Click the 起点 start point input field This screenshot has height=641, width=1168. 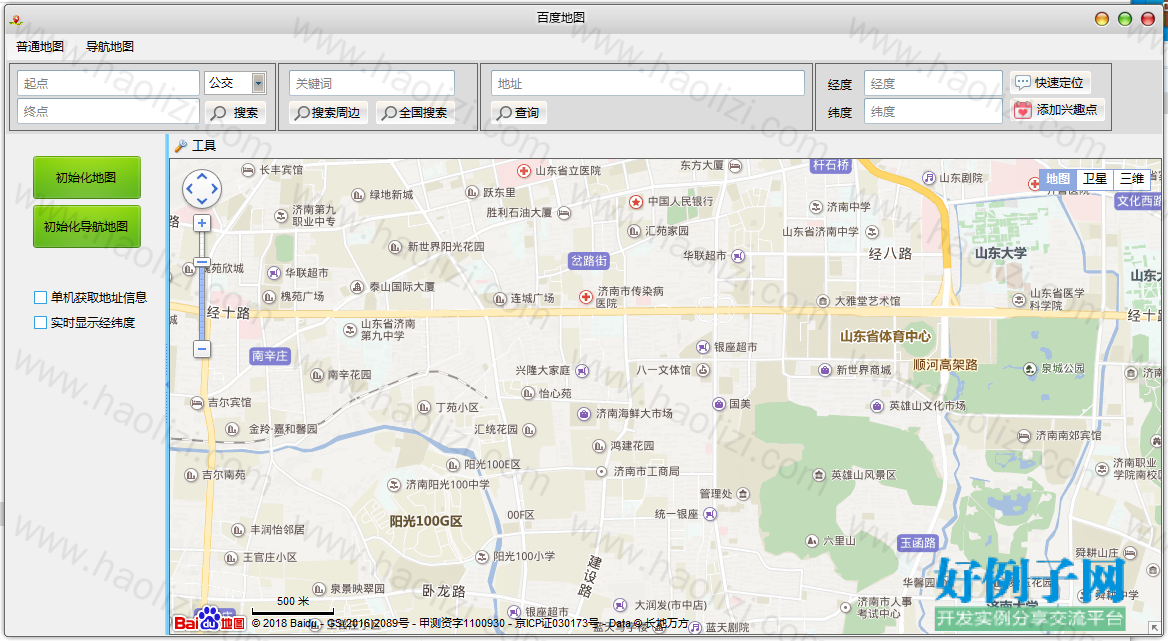[x=108, y=83]
